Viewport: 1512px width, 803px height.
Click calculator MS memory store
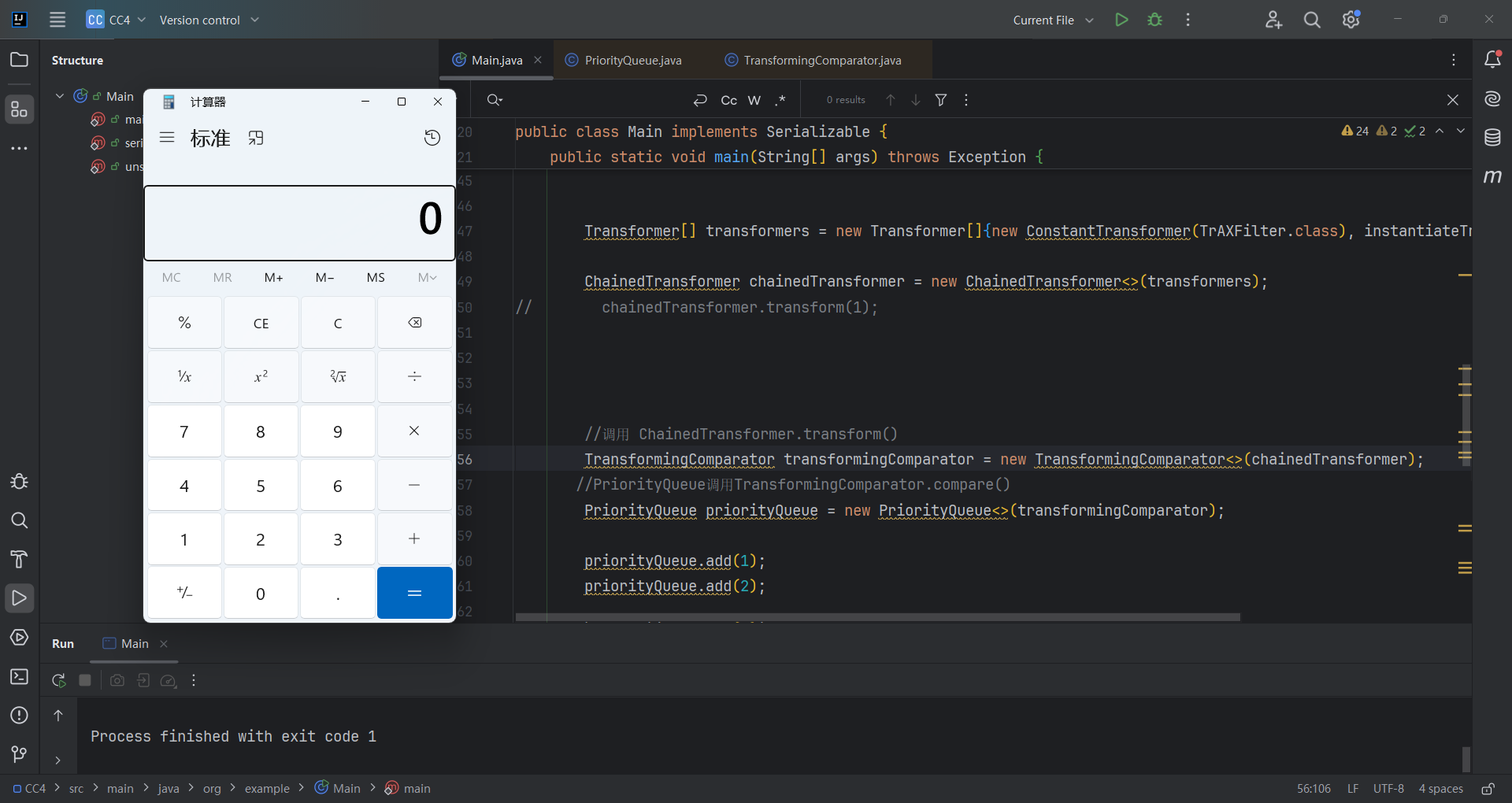[376, 277]
